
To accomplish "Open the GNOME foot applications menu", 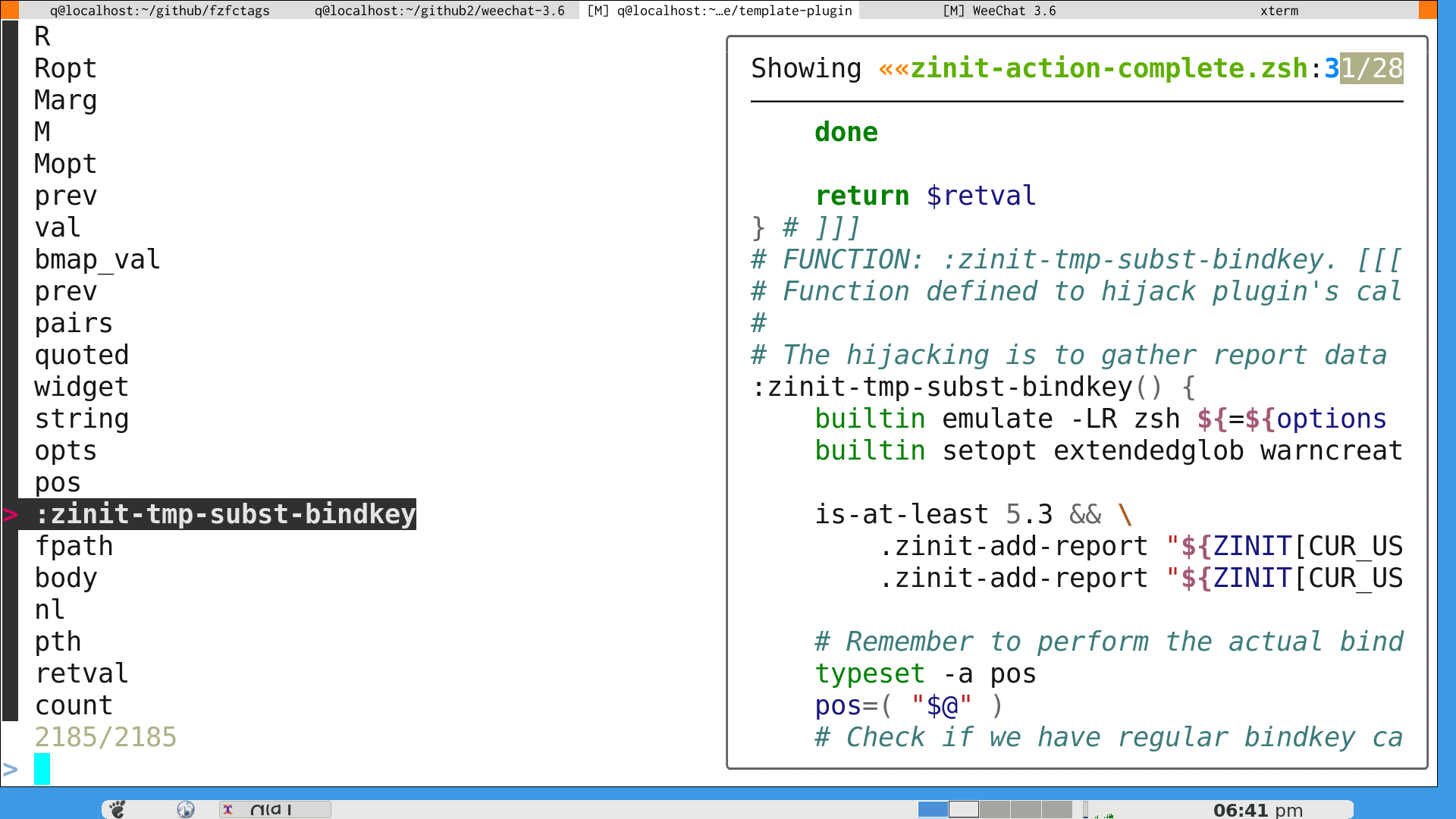I will (x=117, y=809).
